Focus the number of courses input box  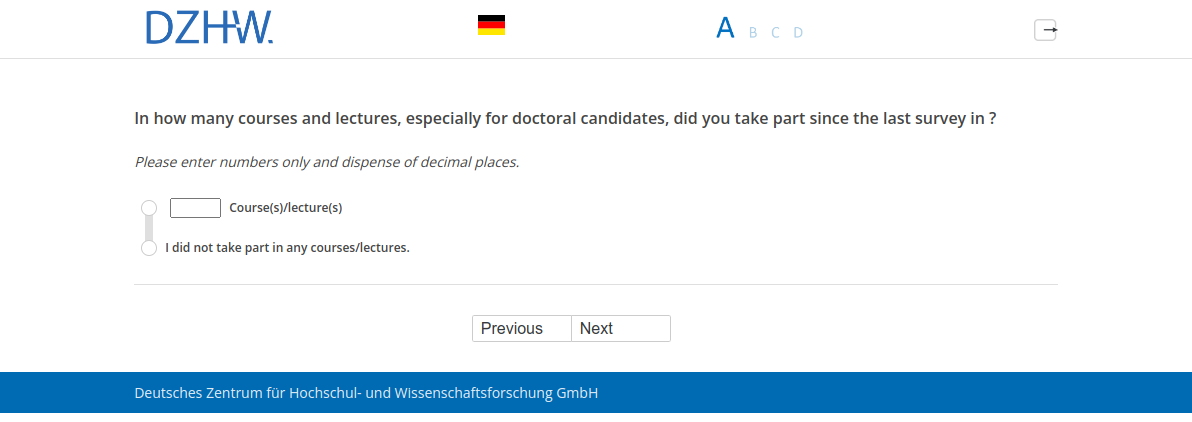coord(195,208)
